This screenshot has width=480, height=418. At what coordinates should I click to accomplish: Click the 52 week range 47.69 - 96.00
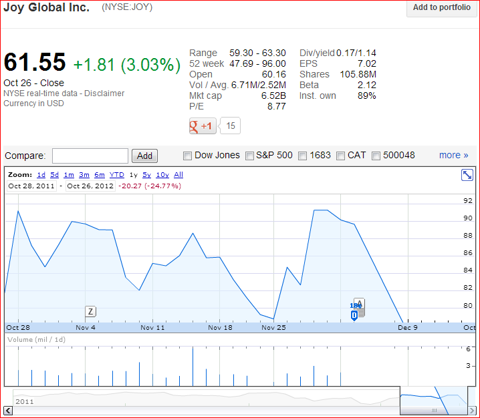pos(258,64)
